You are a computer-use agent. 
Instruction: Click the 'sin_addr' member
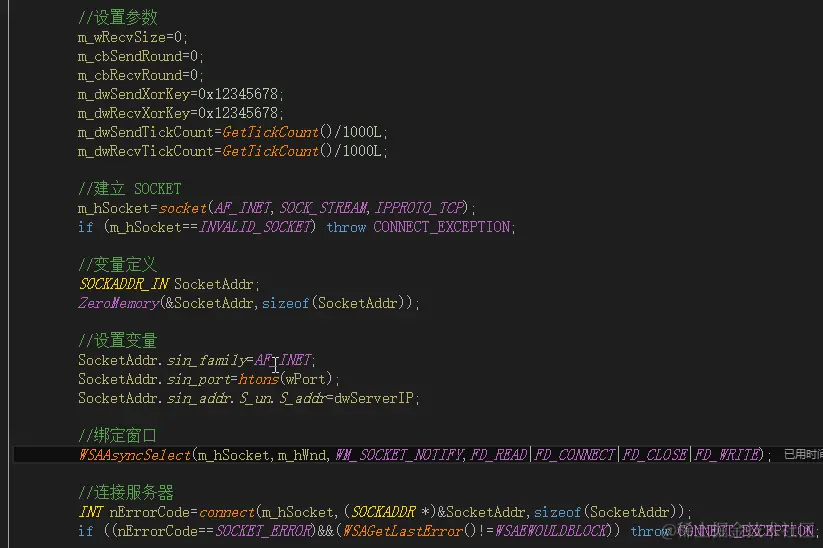pos(199,398)
